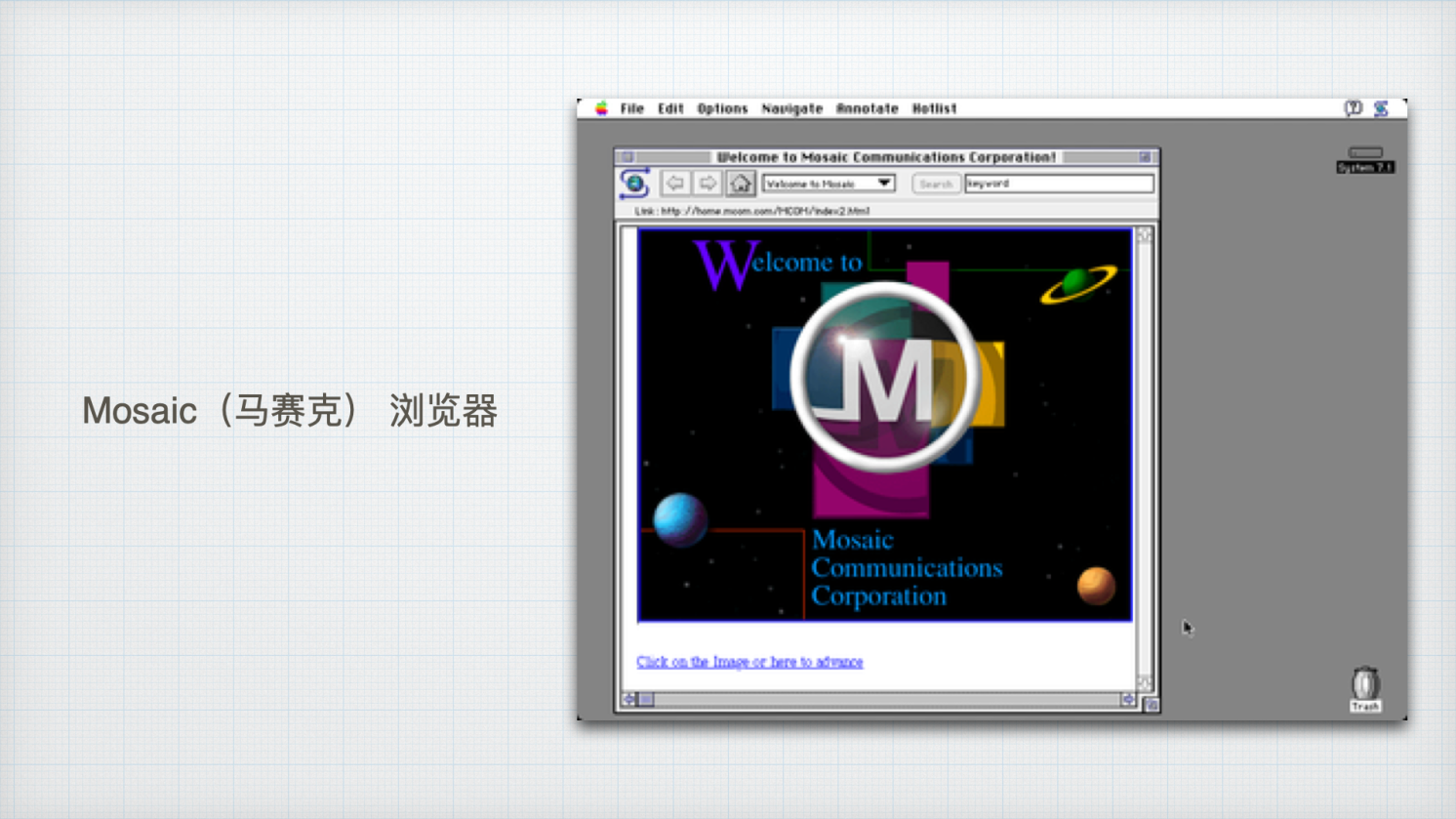Open the Hotlist menu
The width and height of the screenshot is (1456, 819).
pyautogui.click(x=934, y=108)
